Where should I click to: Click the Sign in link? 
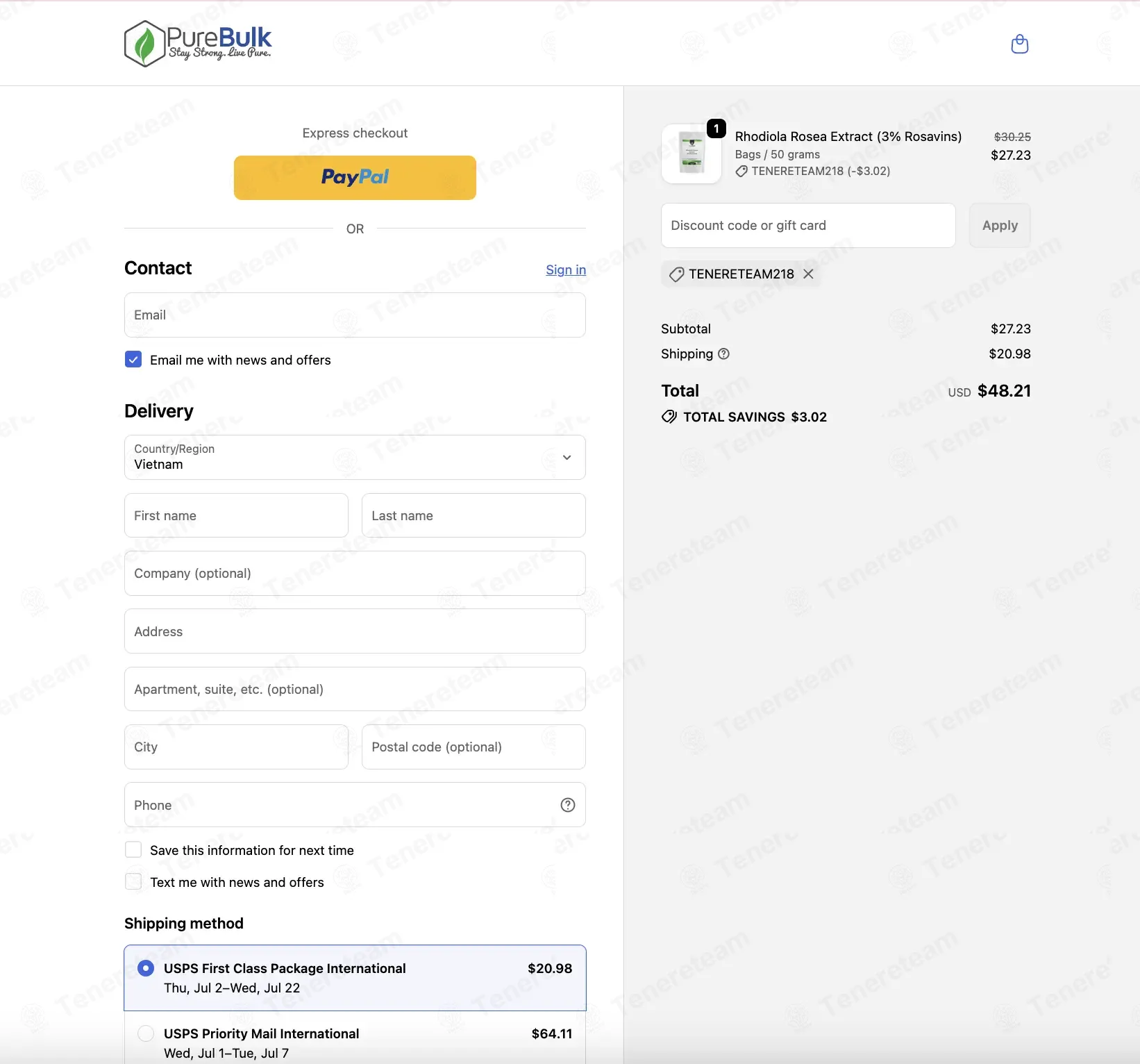pyautogui.click(x=566, y=269)
